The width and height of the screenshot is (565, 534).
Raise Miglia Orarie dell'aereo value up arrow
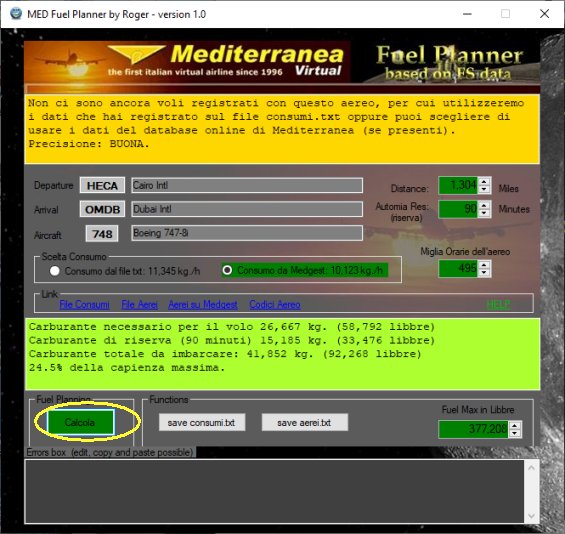tap(484, 265)
